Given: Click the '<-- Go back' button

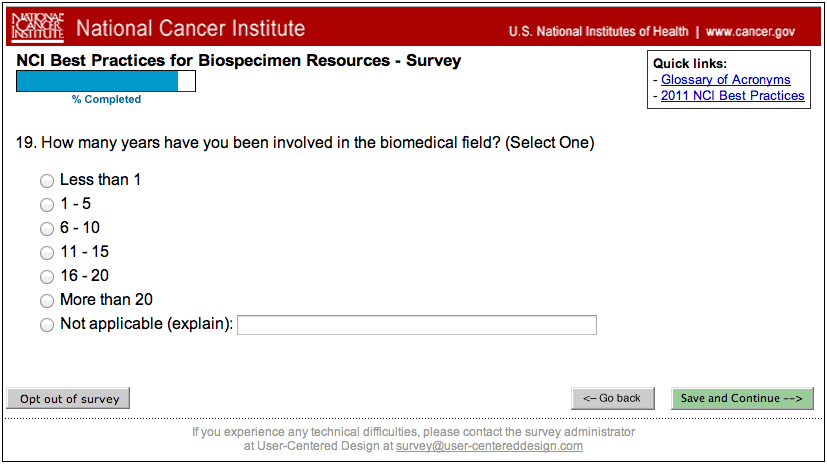Looking at the screenshot, I should [x=612, y=398].
